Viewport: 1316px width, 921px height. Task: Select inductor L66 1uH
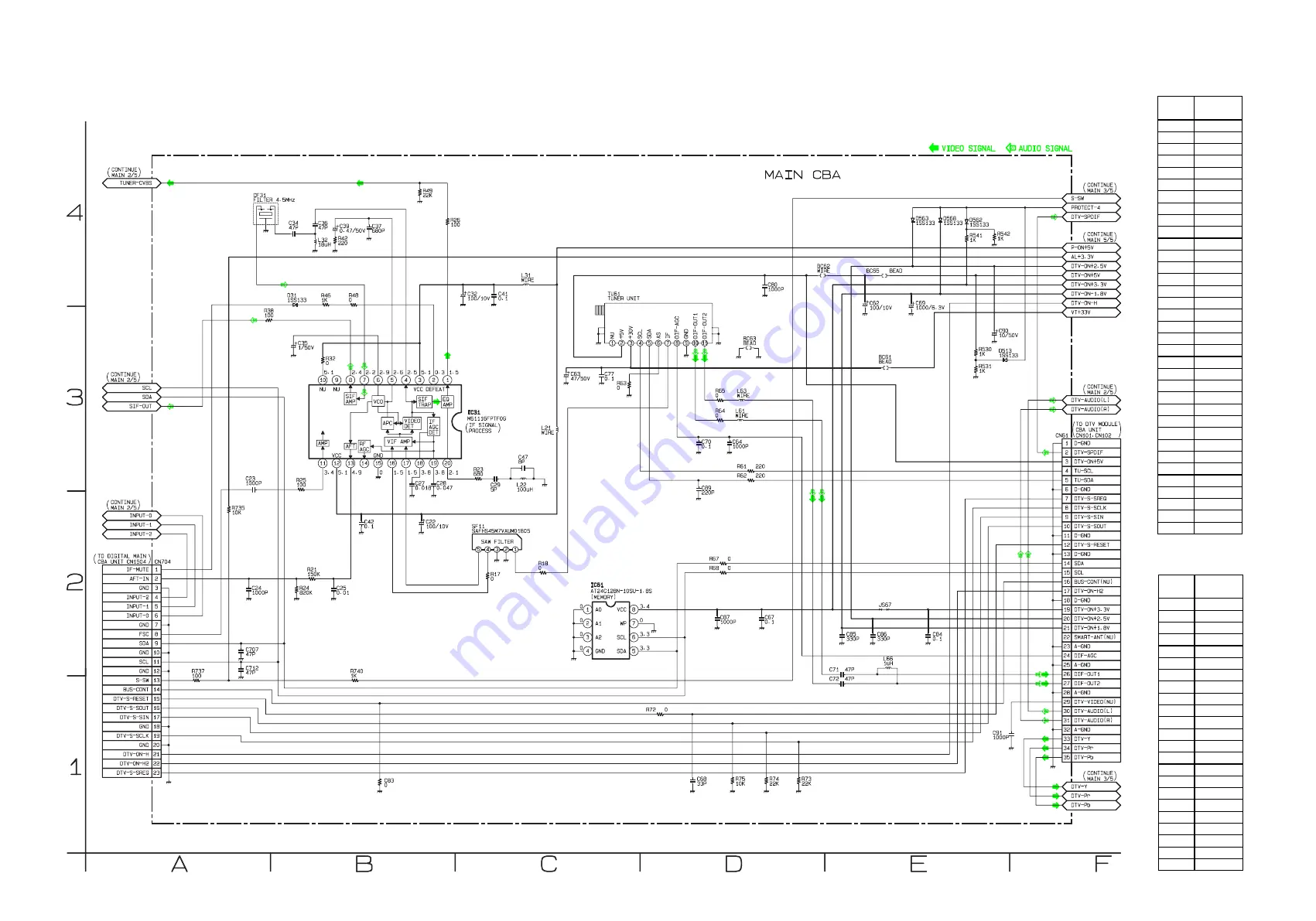[x=888, y=663]
